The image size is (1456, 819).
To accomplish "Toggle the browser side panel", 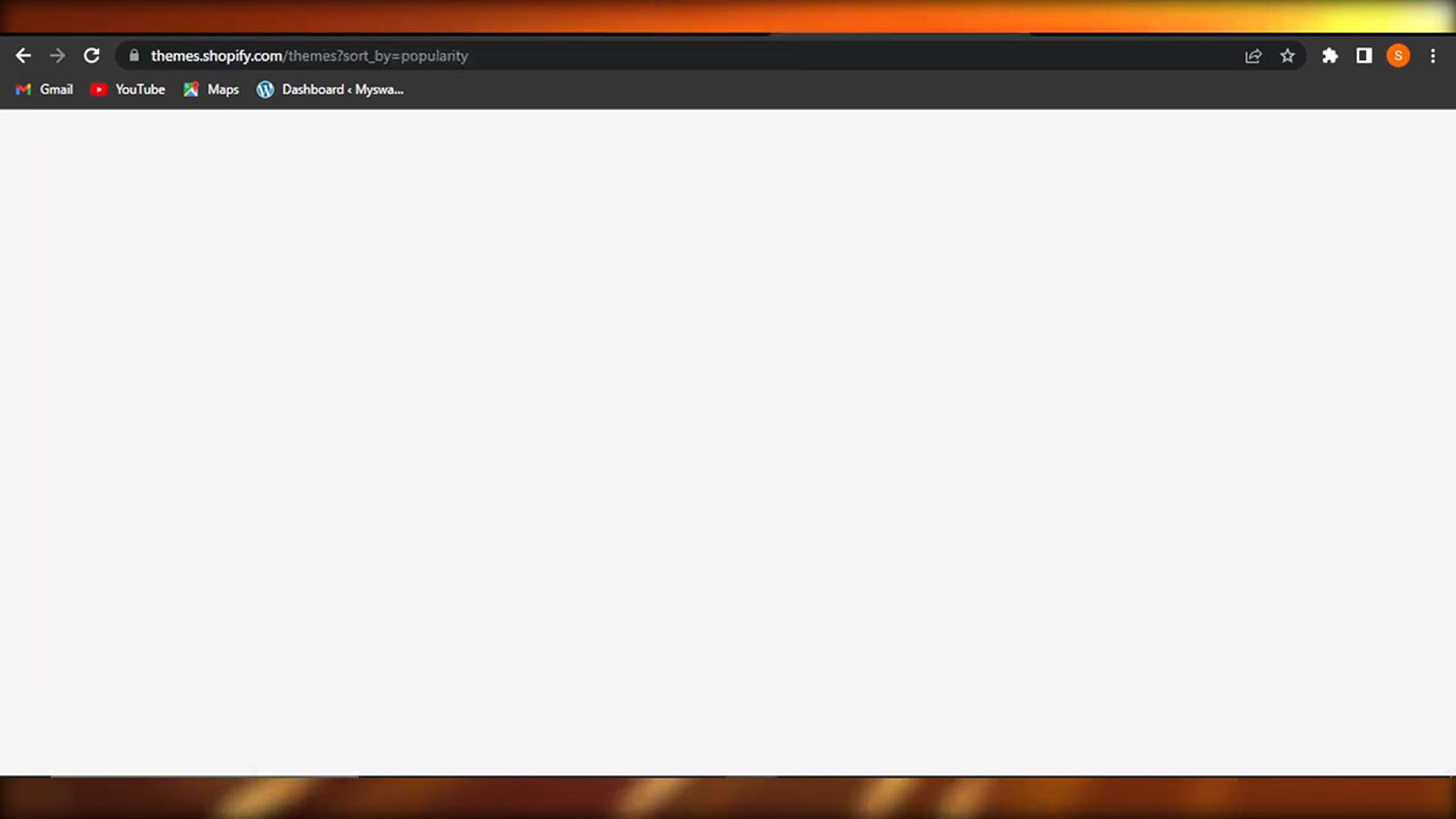I will click(1364, 55).
